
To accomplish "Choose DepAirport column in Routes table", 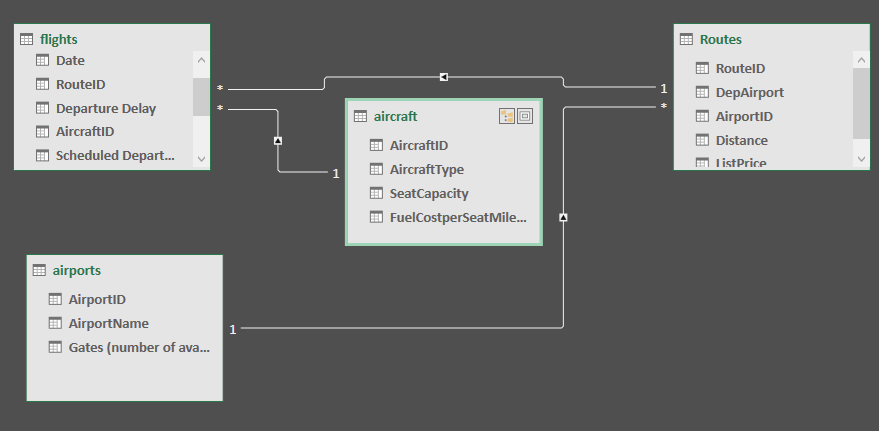I will (749, 92).
